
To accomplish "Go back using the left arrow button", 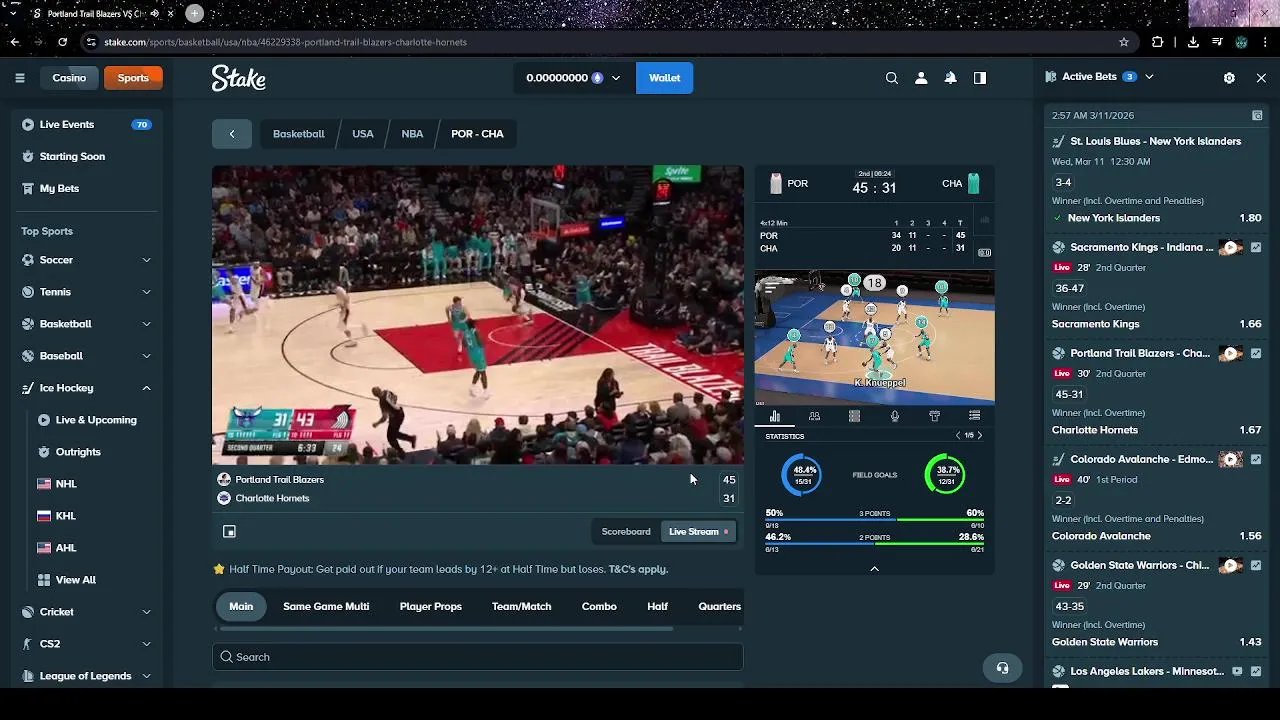I will [x=232, y=134].
